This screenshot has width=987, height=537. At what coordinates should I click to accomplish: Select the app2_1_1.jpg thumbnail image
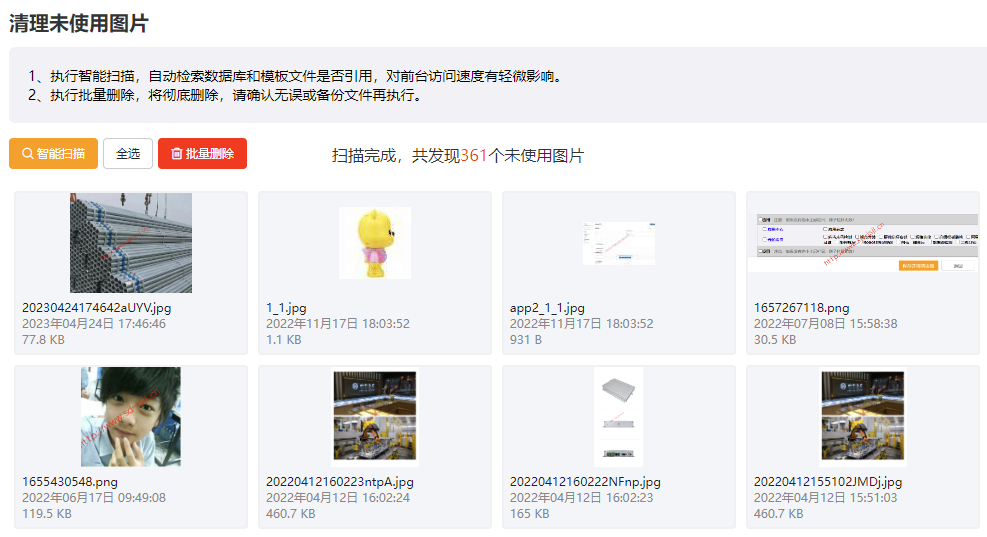(x=618, y=243)
